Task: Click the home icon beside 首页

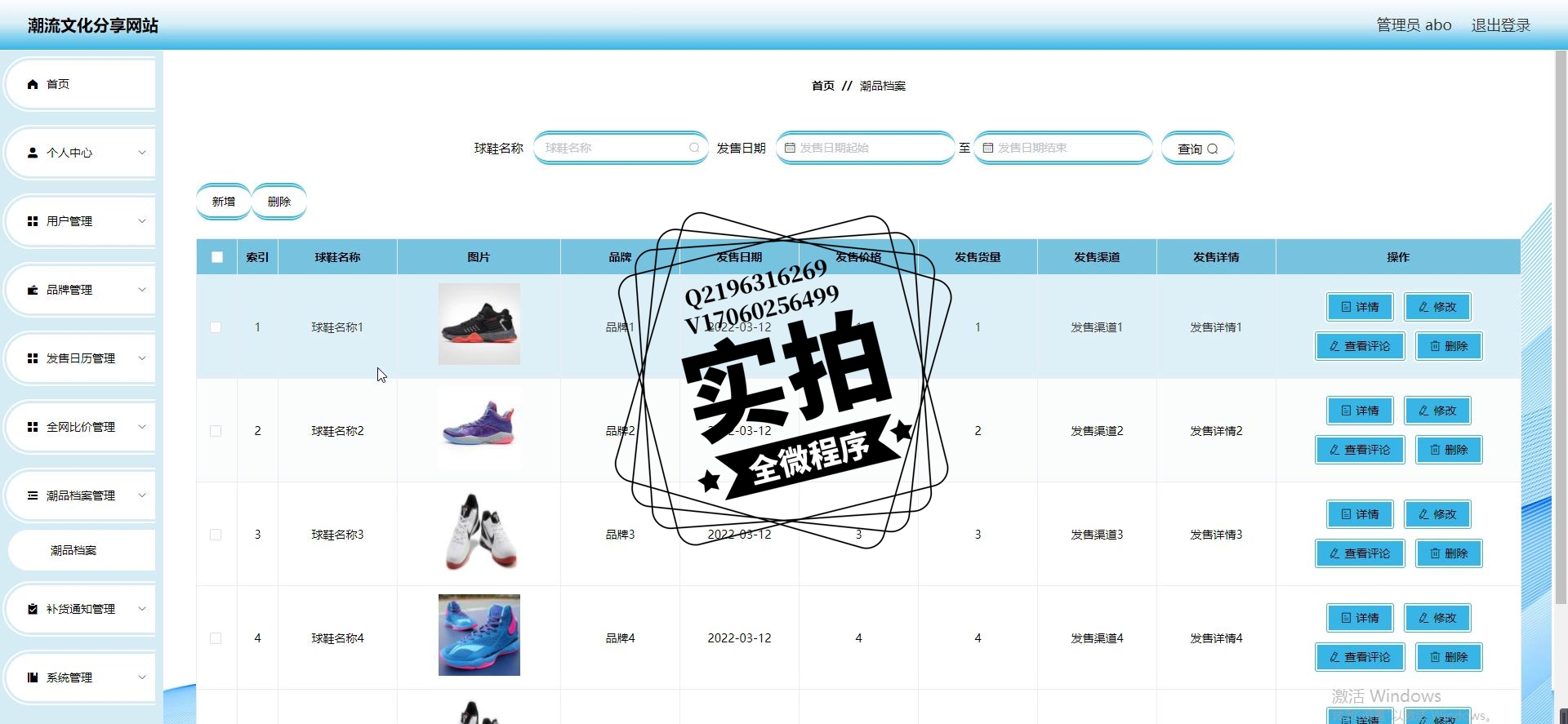Action: (x=33, y=84)
